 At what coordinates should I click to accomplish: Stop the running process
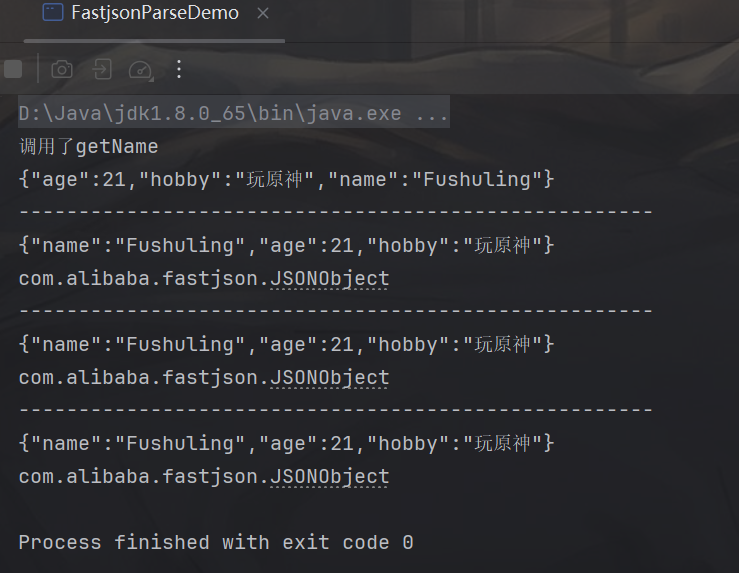coord(13,69)
